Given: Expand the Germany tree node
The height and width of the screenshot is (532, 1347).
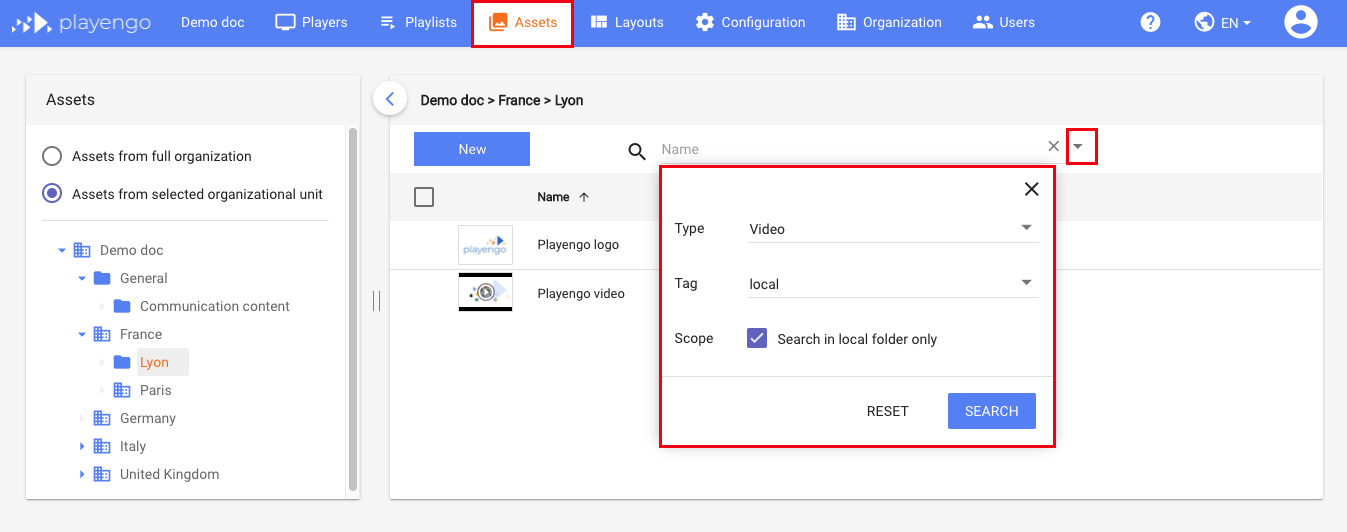Looking at the screenshot, I should [x=82, y=418].
